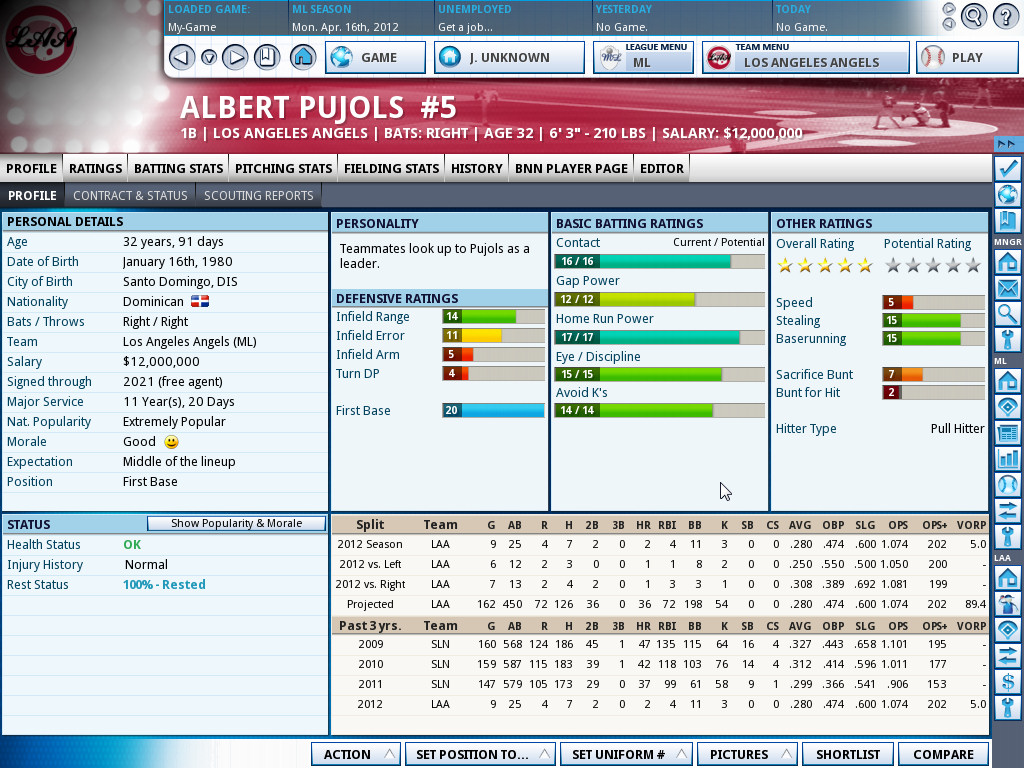The height and width of the screenshot is (768, 1024).
Task: Click the LAA wrench settings icon
Action: (x=1008, y=709)
